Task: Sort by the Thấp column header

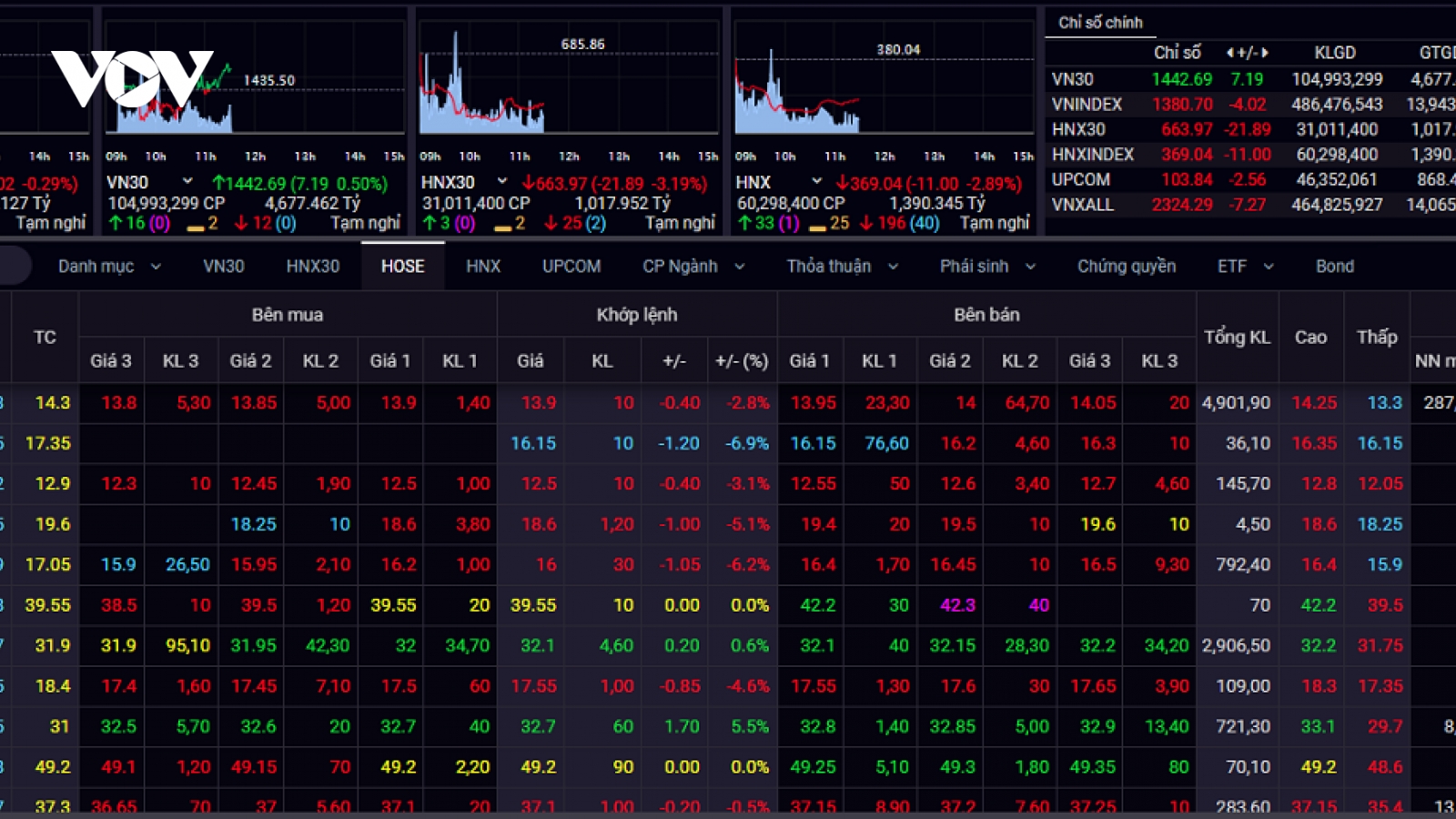Action: click(x=1377, y=337)
